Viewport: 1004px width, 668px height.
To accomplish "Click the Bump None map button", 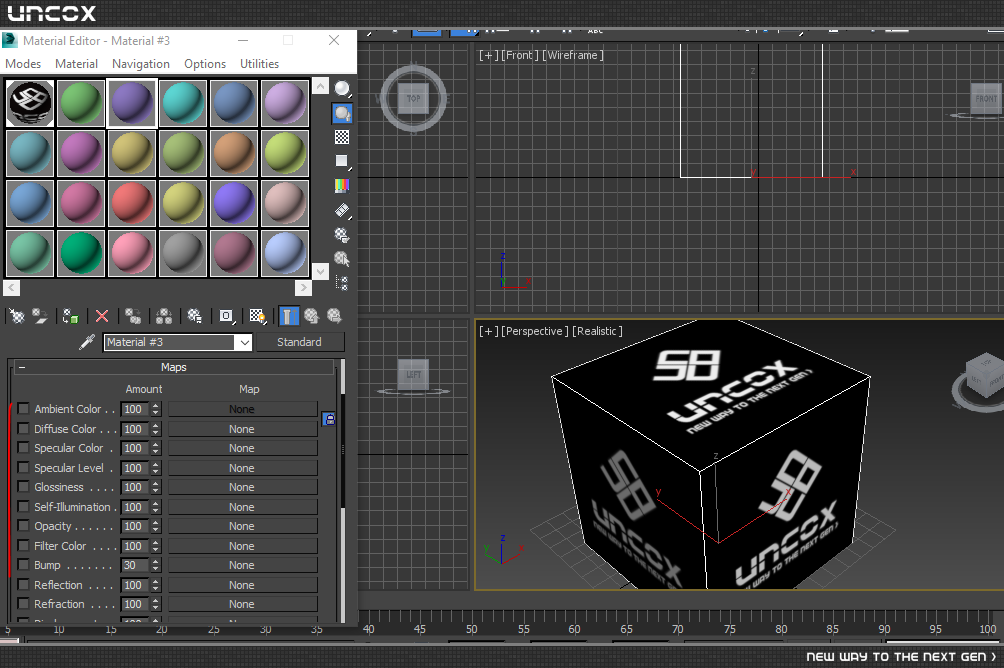I will [x=242, y=566].
